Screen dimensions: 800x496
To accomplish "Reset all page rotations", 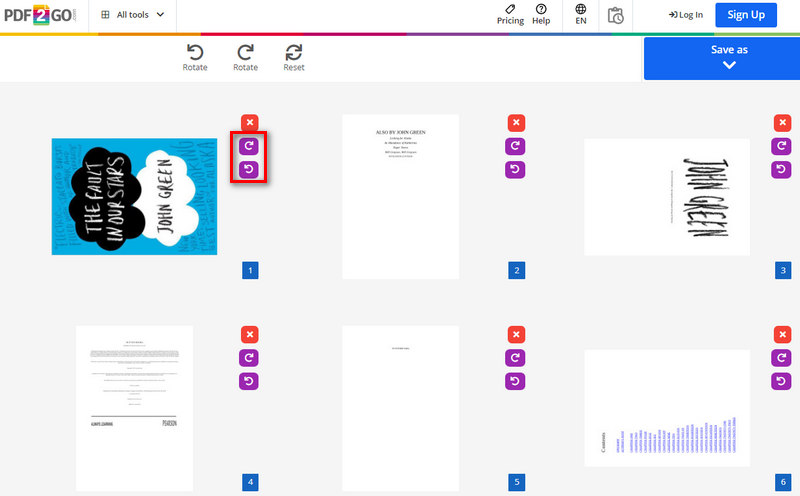I will (294, 58).
